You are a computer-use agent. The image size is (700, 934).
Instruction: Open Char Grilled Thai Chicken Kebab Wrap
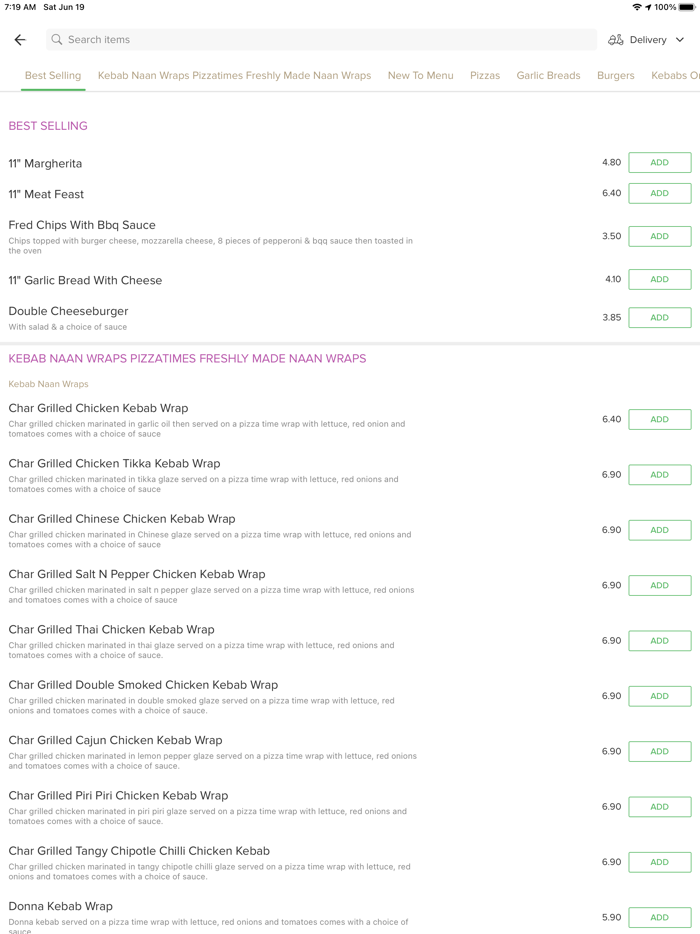[x=111, y=630]
